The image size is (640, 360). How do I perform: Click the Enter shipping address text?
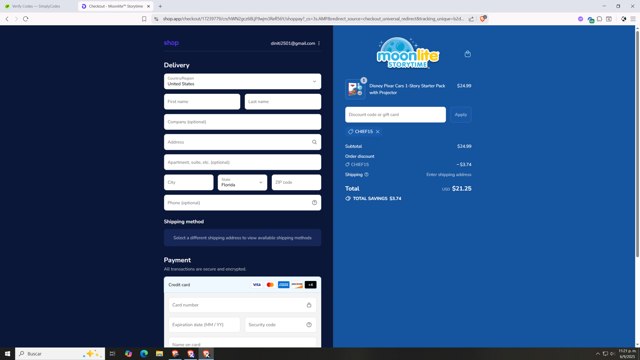coord(449,175)
